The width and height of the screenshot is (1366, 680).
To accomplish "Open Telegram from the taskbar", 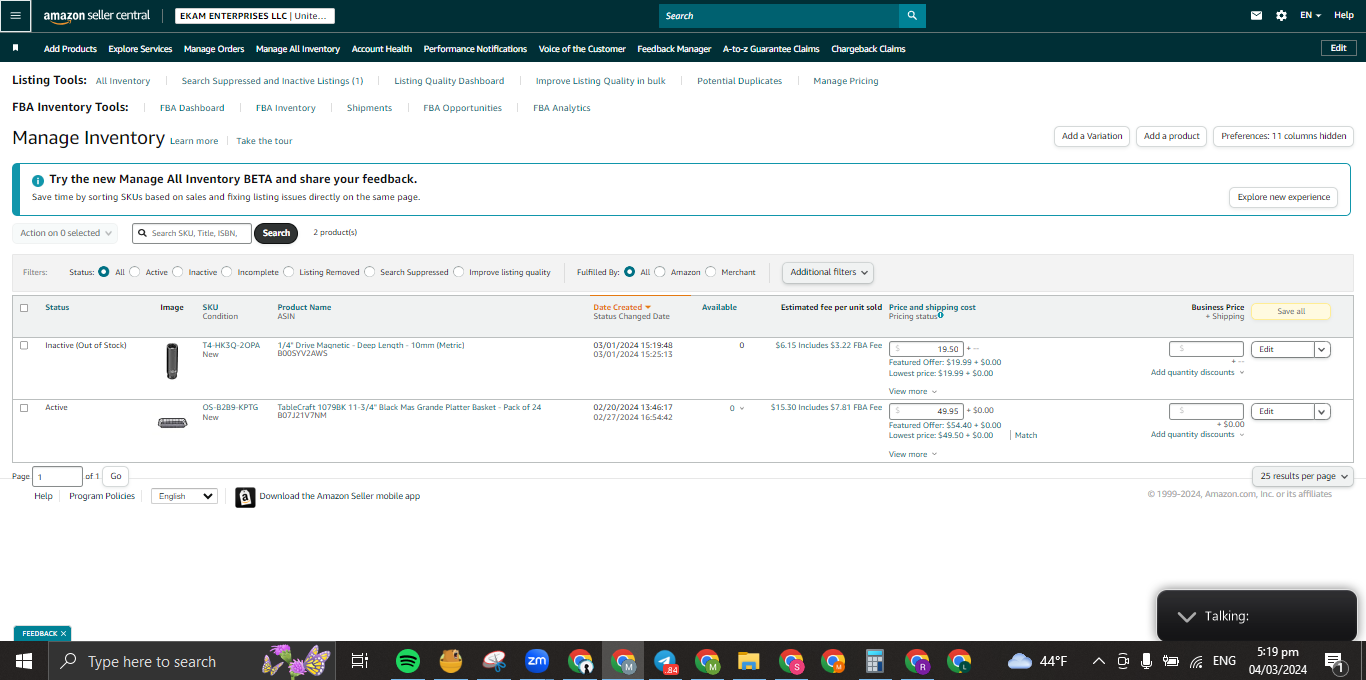I will tap(666, 661).
